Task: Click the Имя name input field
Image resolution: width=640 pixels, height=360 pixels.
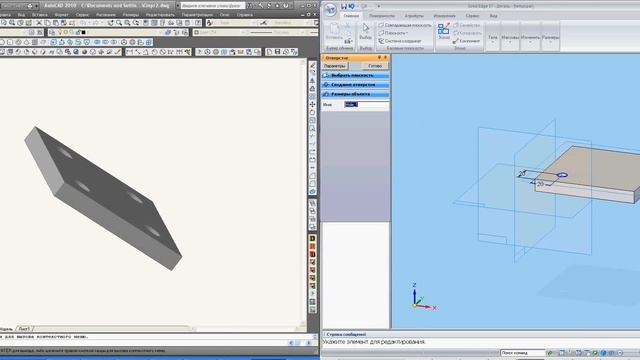Action: click(x=367, y=105)
